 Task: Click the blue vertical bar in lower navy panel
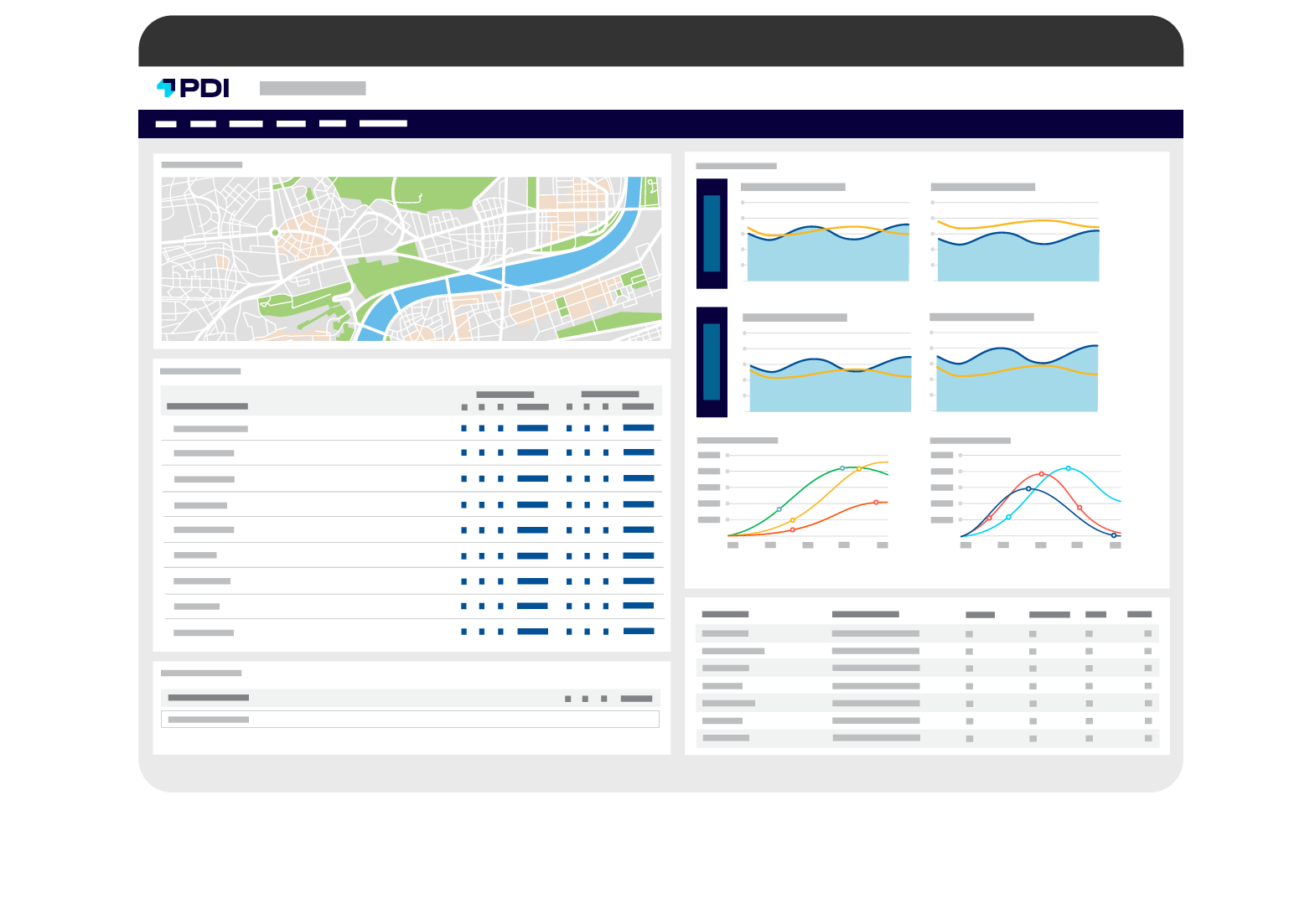tap(712, 362)
